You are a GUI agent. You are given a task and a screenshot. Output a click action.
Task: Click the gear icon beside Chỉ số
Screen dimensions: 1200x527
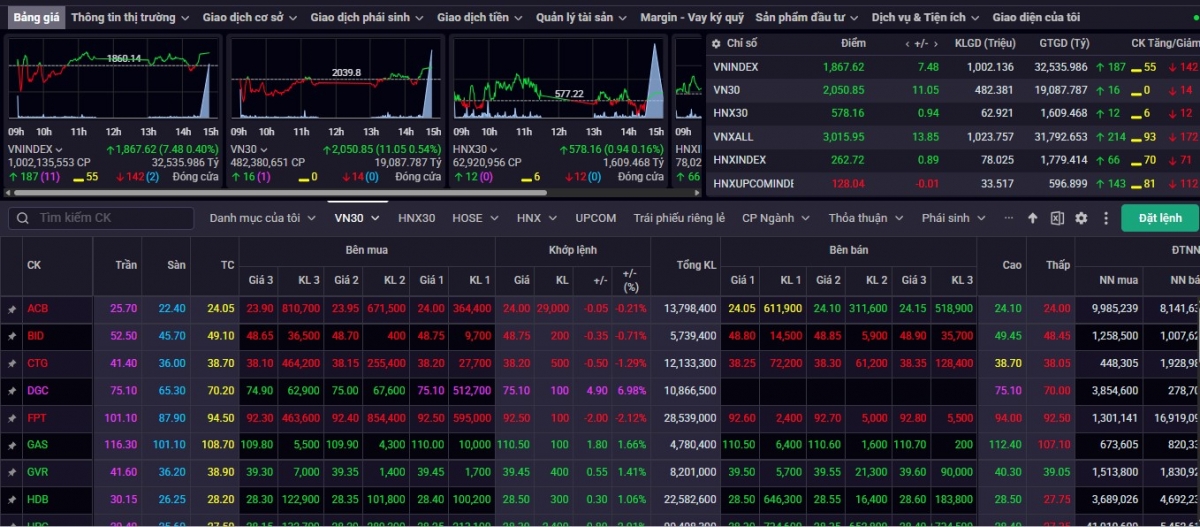pos(715,43)
